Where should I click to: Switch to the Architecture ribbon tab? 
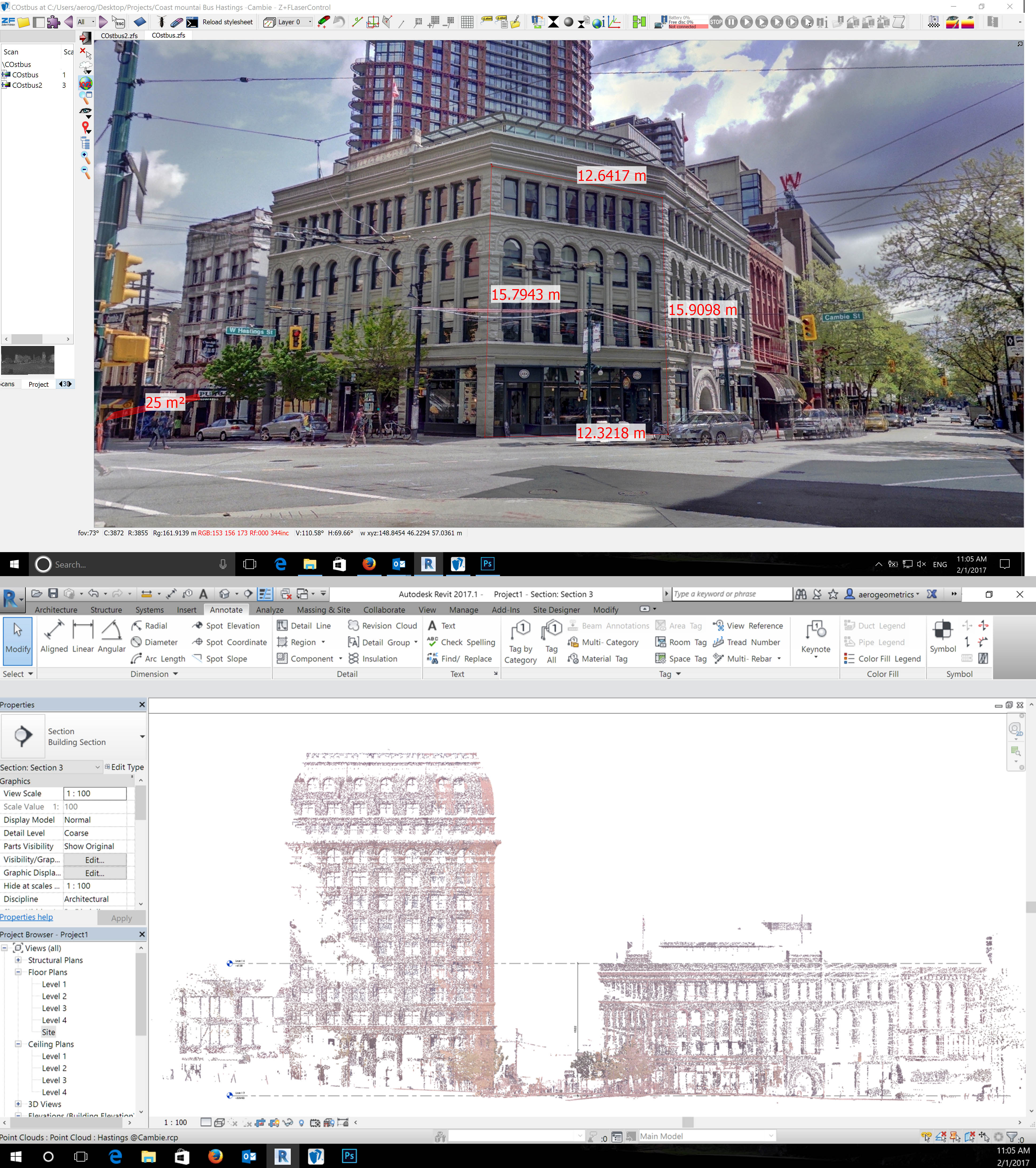pyautogui.click(x=55, y=610)
